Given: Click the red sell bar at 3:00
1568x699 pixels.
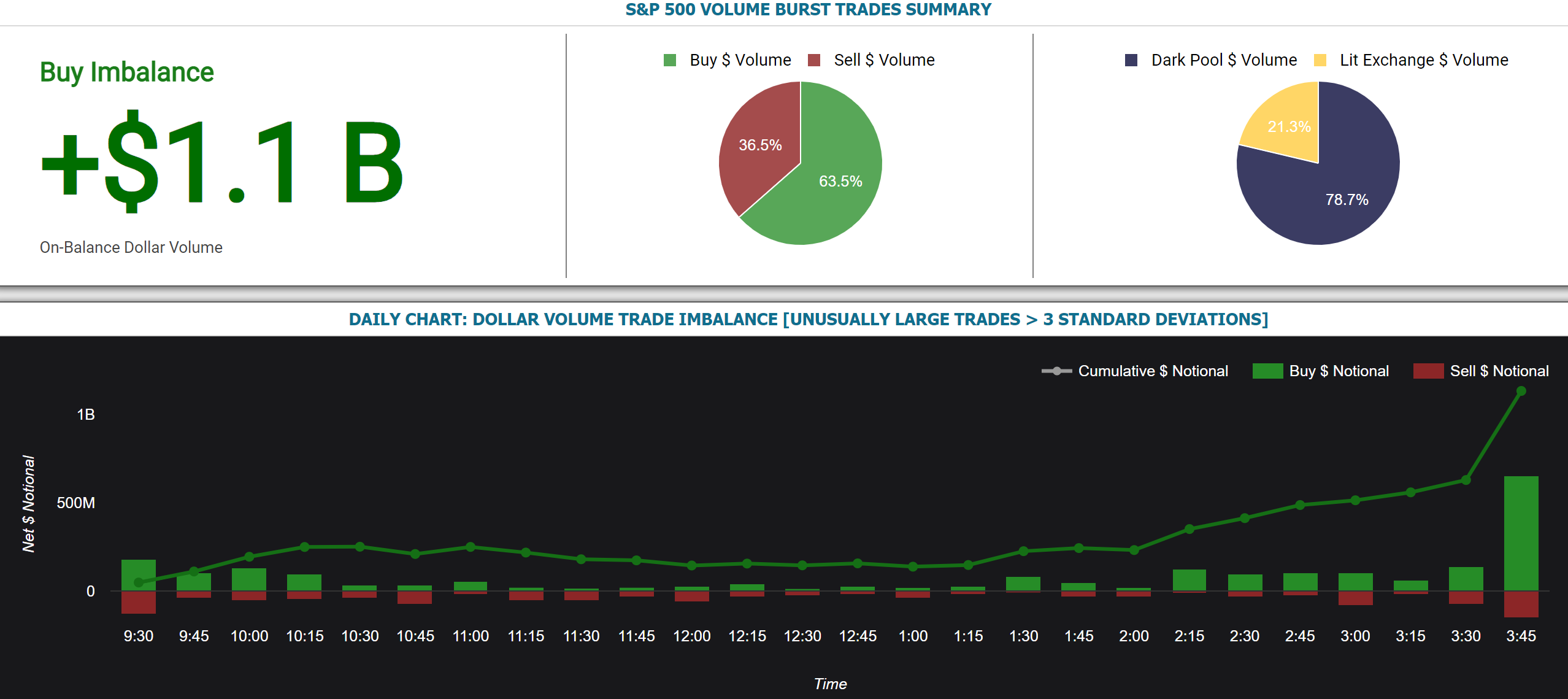Looking at the screenshot, I should coord(1355,598).
